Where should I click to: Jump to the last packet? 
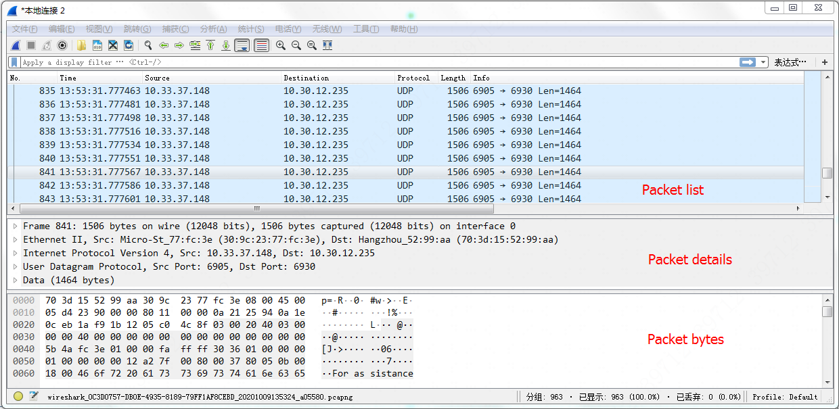(x=226, y=45)
